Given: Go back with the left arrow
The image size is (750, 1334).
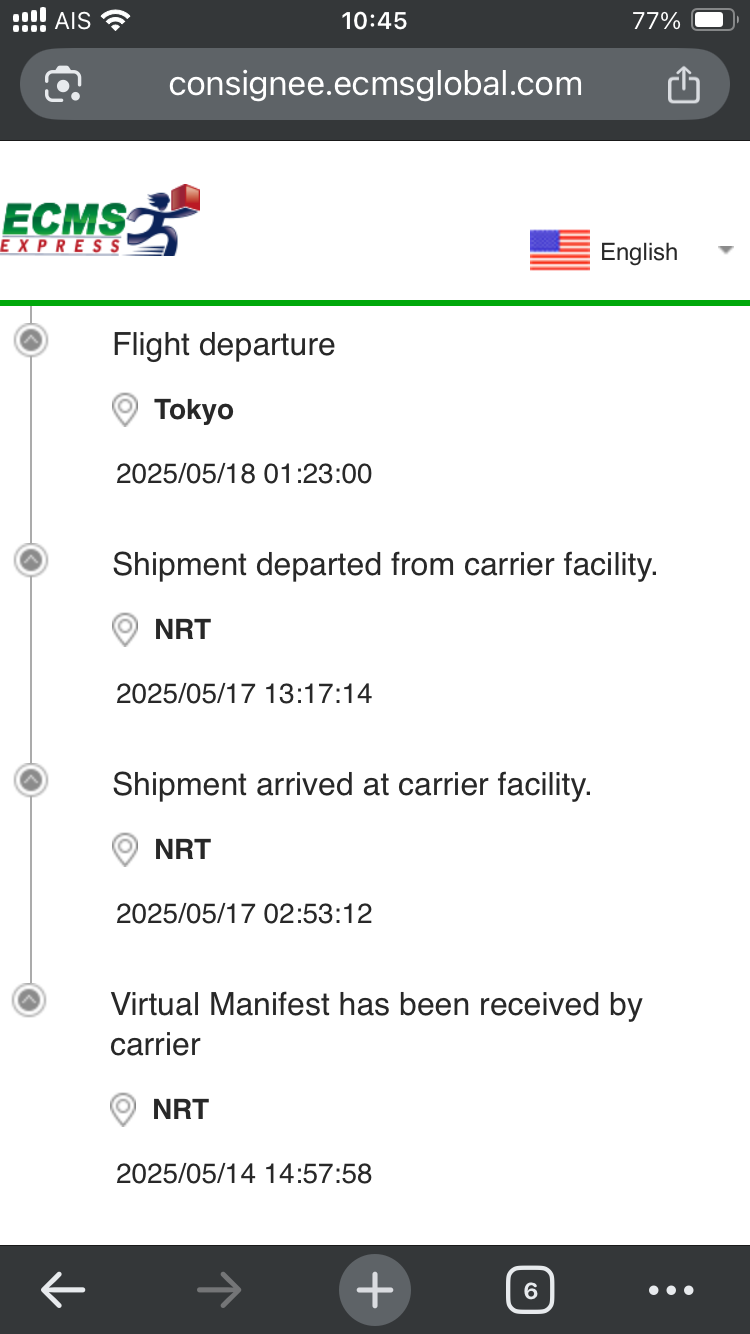Looking at the screenshot, I should (63, 1291).
